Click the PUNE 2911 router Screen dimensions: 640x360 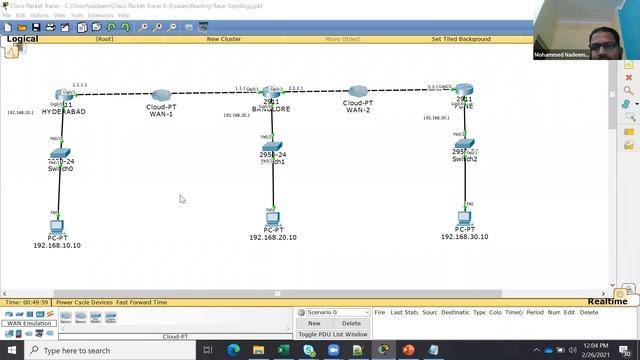pos(464,89)
